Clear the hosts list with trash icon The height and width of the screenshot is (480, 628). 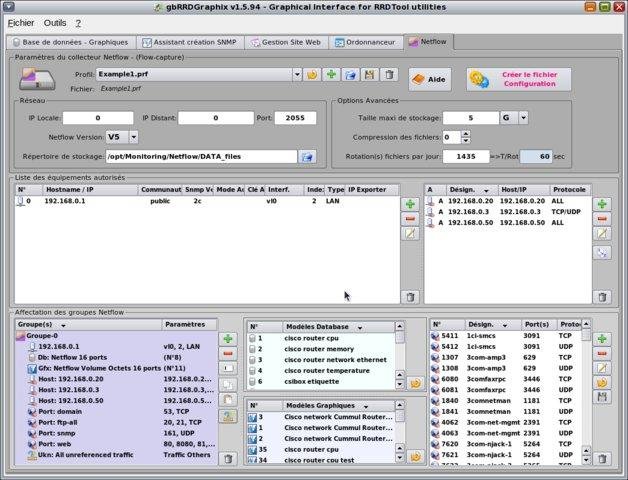click(x=602, y=297)
